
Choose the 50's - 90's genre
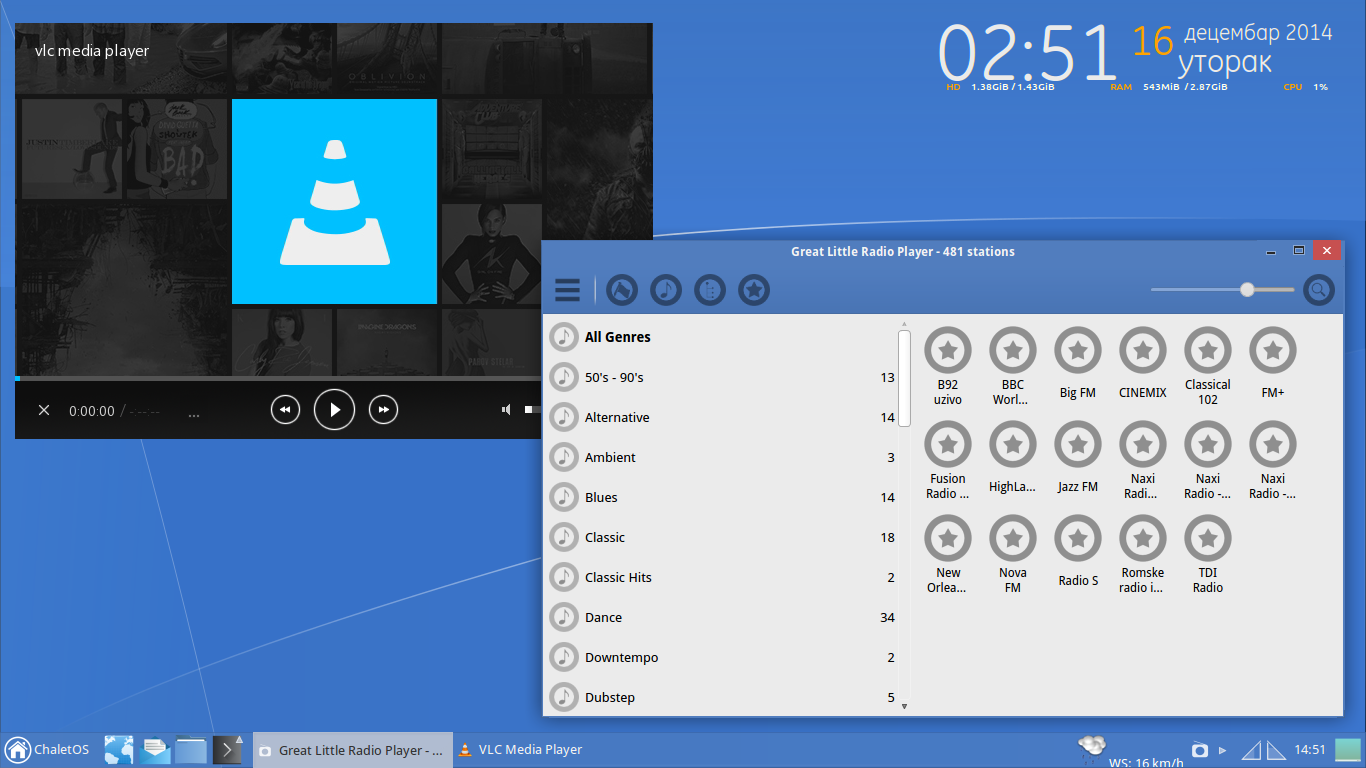pyautogui.click(x=721, y=377)
